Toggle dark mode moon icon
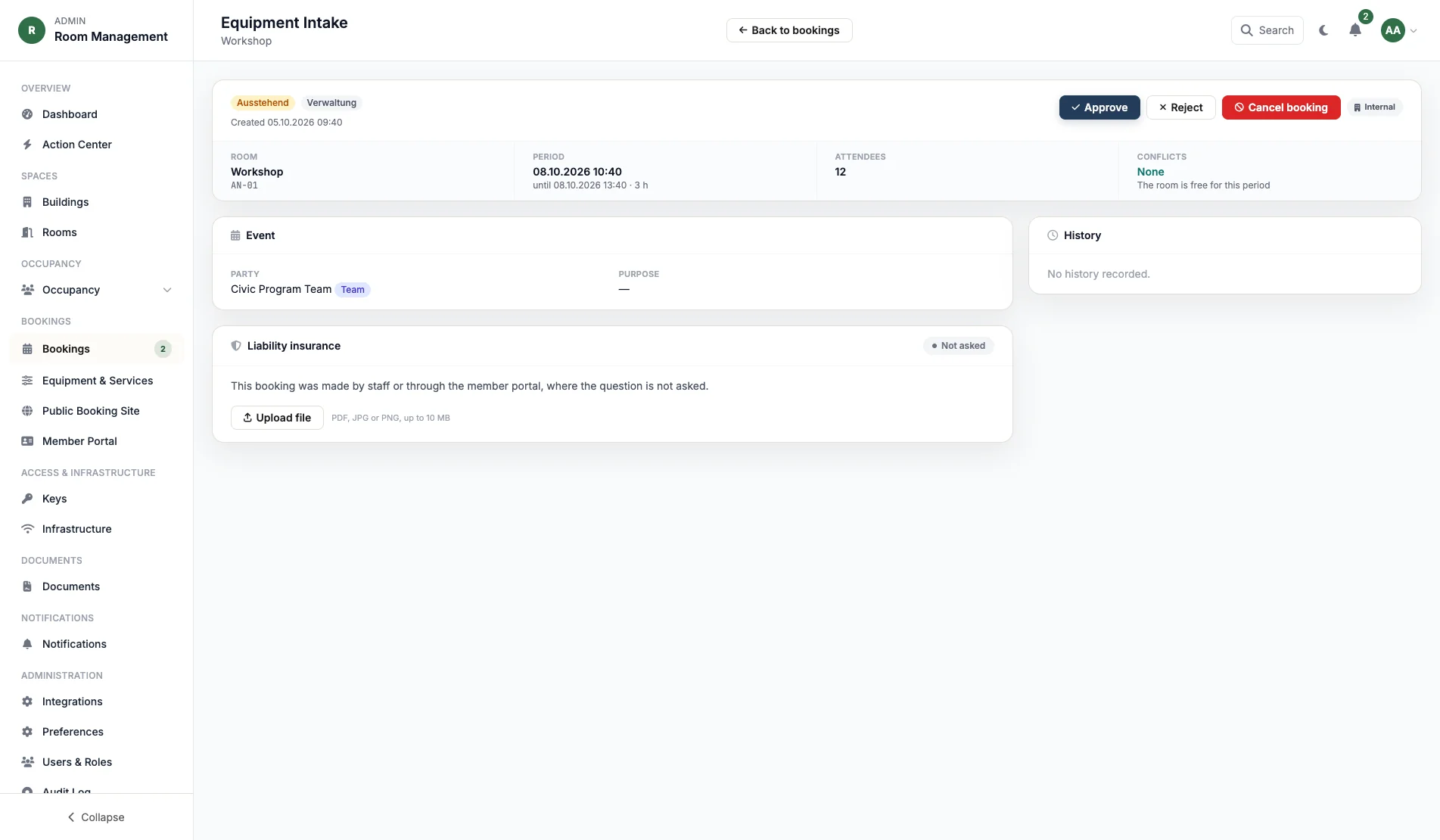1440x840 pixels. pyautogui.click(x=1323, y=30)
